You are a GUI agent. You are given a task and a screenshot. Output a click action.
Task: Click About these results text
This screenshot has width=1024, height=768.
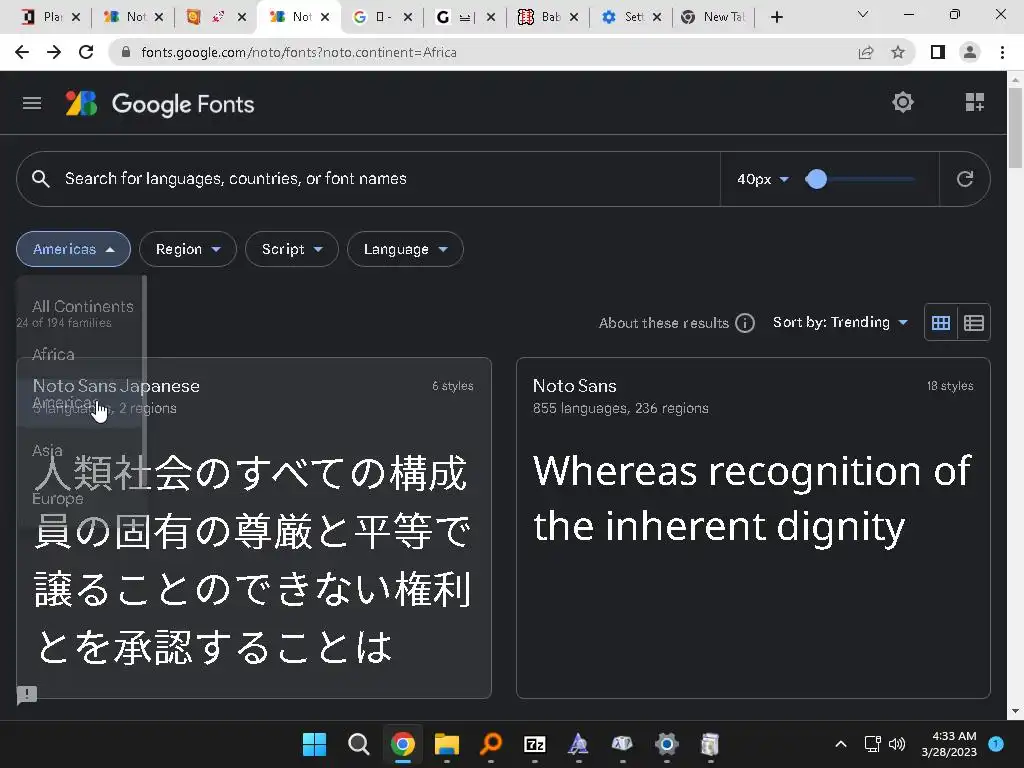tap(664, 323)
